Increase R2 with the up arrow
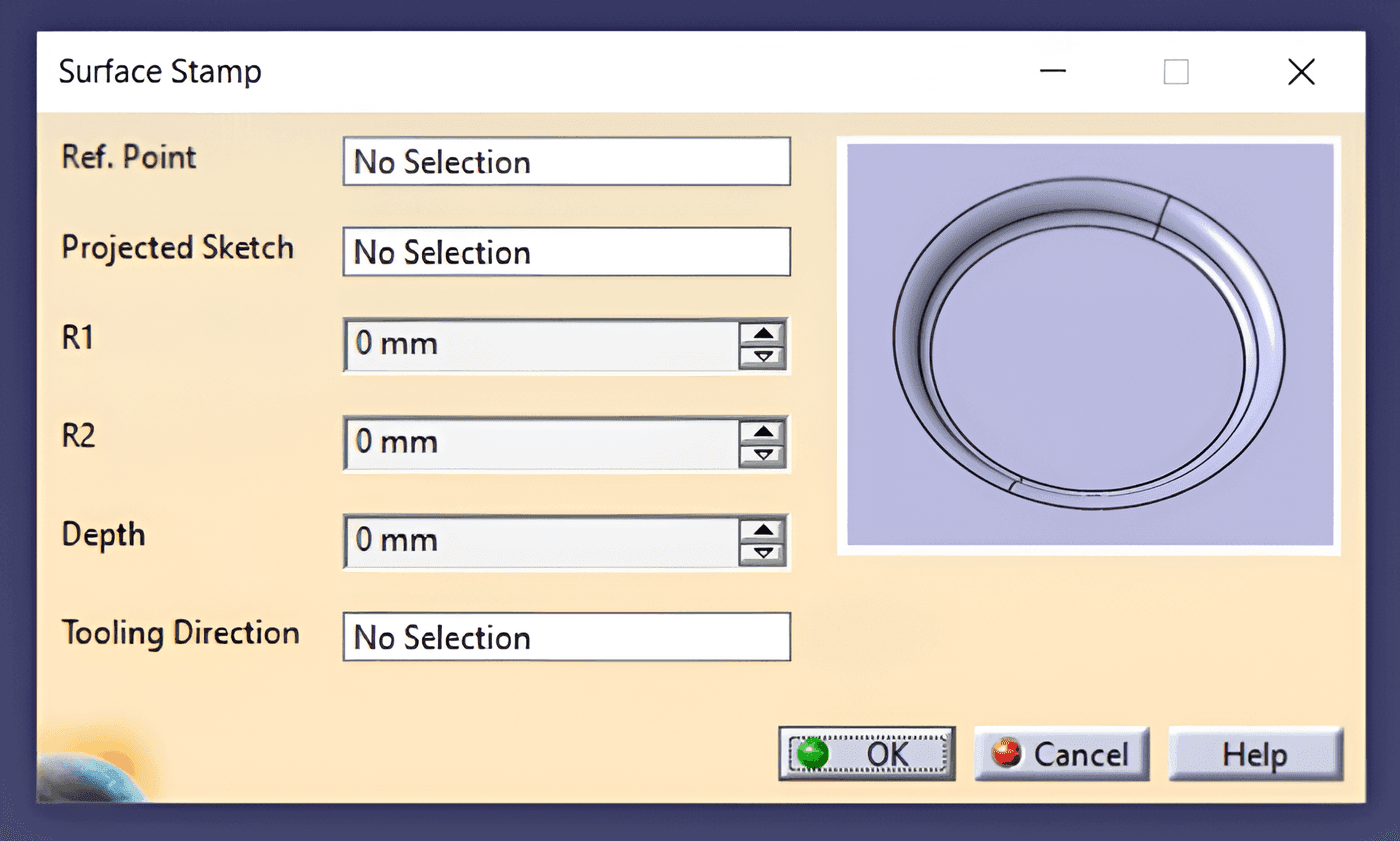 coord(763,432)
